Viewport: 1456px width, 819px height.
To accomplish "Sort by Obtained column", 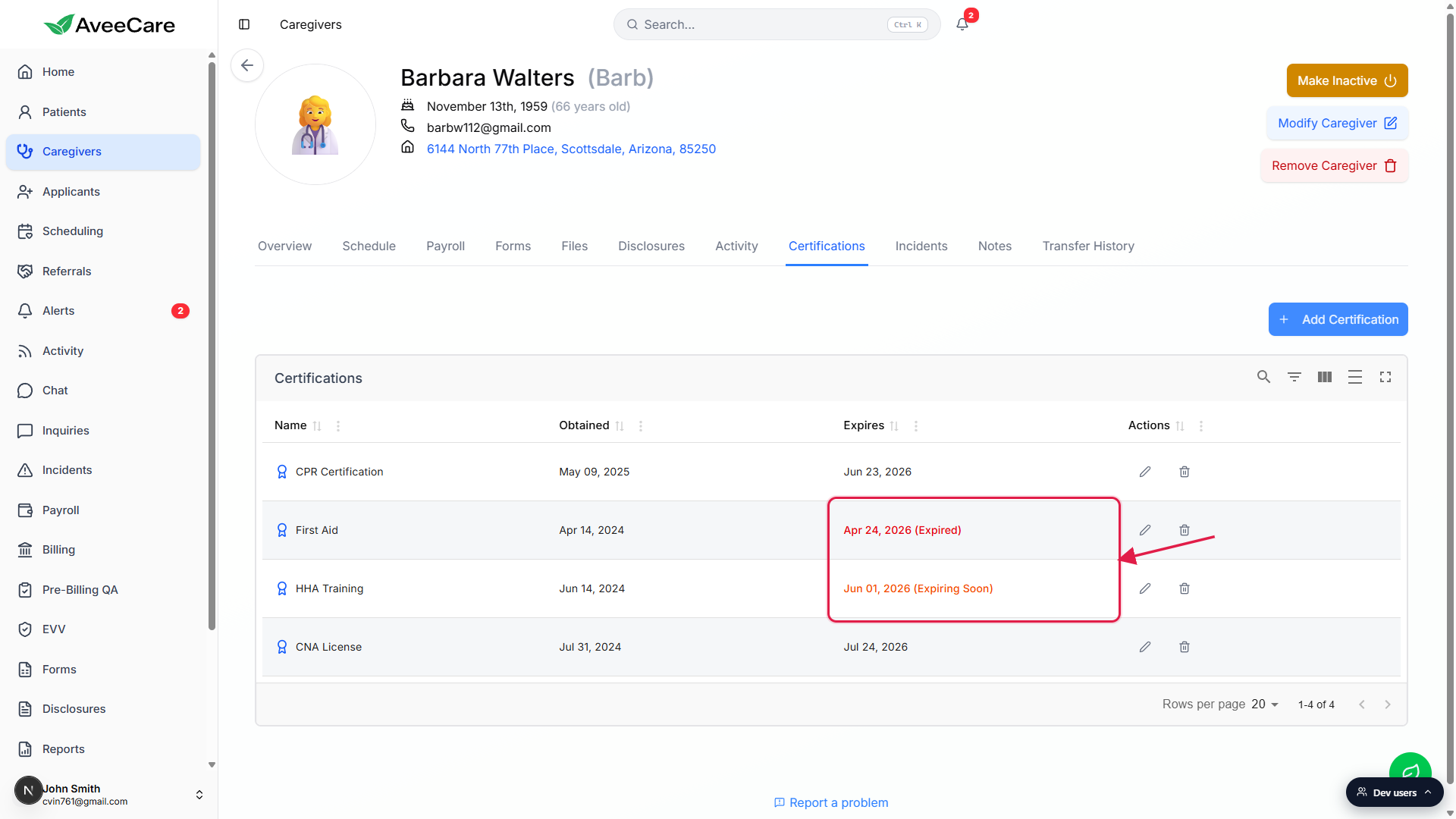I will 620,426.
